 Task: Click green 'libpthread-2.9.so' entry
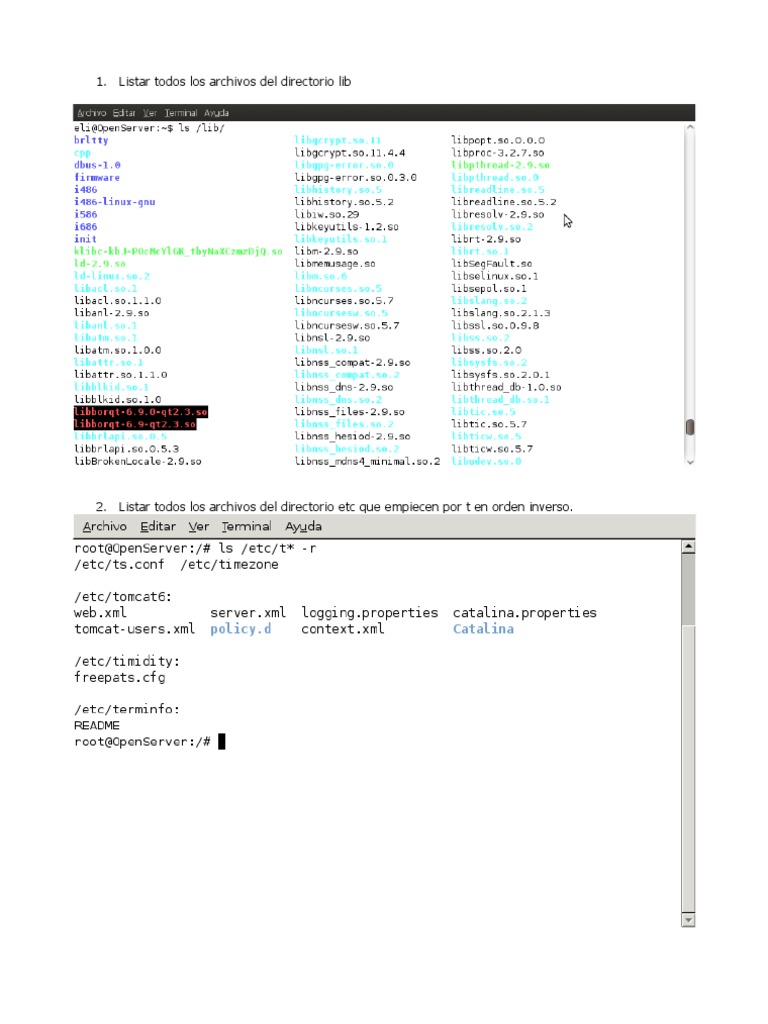click(500, 165)
